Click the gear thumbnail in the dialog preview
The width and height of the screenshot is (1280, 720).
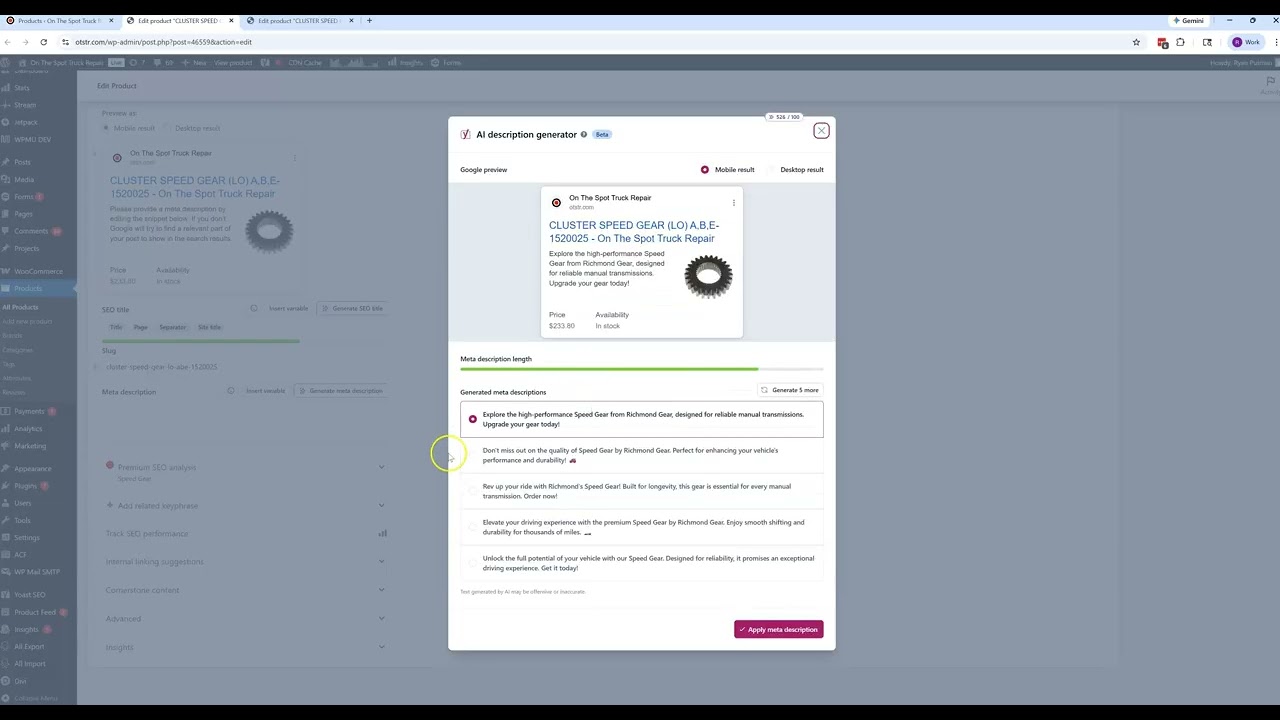pyautogui.click(x=708, y=277)
